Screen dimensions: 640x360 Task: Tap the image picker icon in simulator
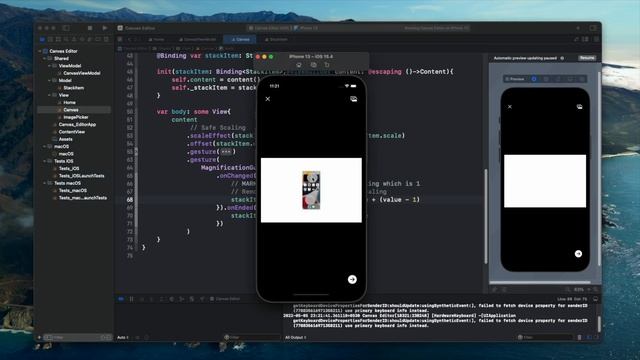coord(353,99)
